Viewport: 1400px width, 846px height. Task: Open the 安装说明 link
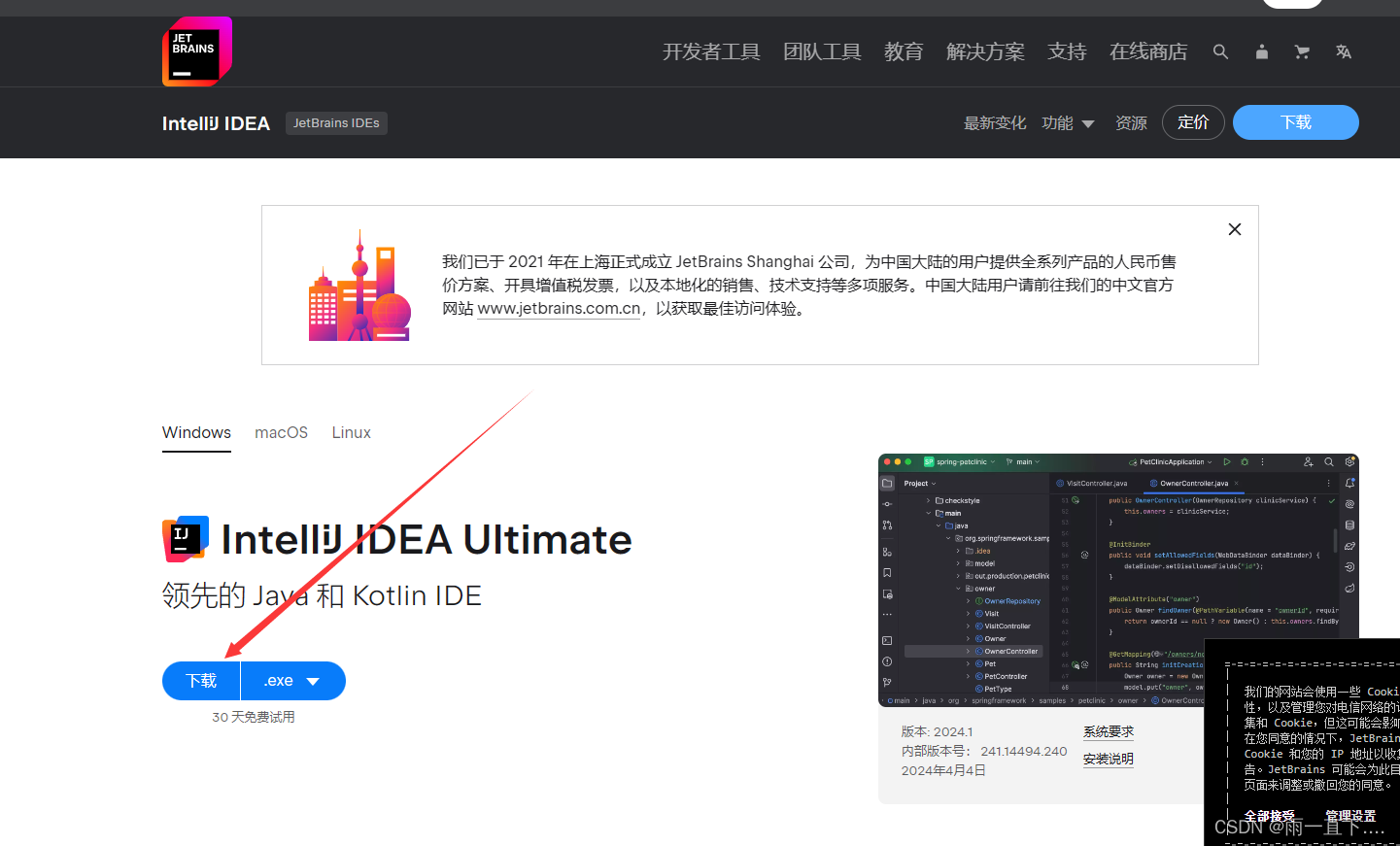click(x=1109, y=760)
